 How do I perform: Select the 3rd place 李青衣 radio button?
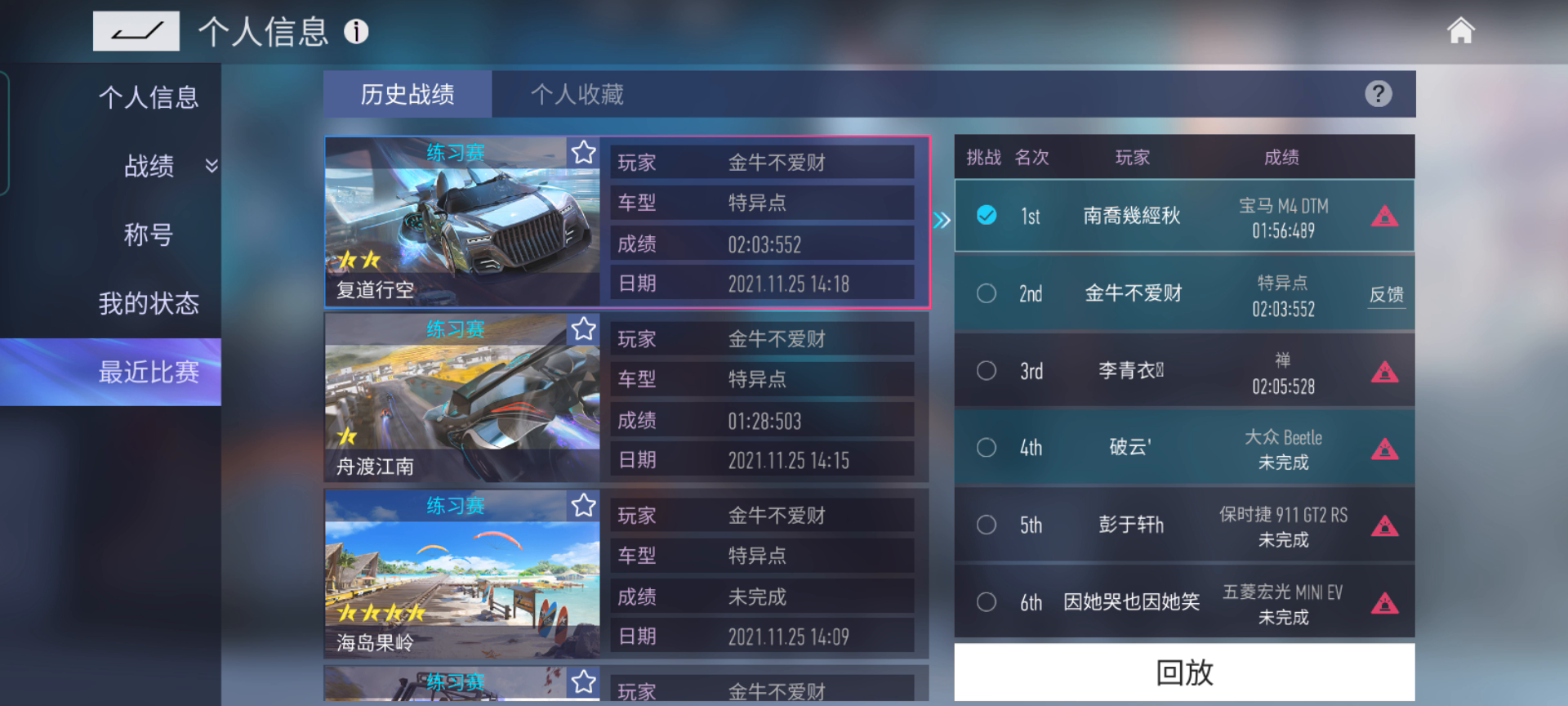[x=987, y=370]
